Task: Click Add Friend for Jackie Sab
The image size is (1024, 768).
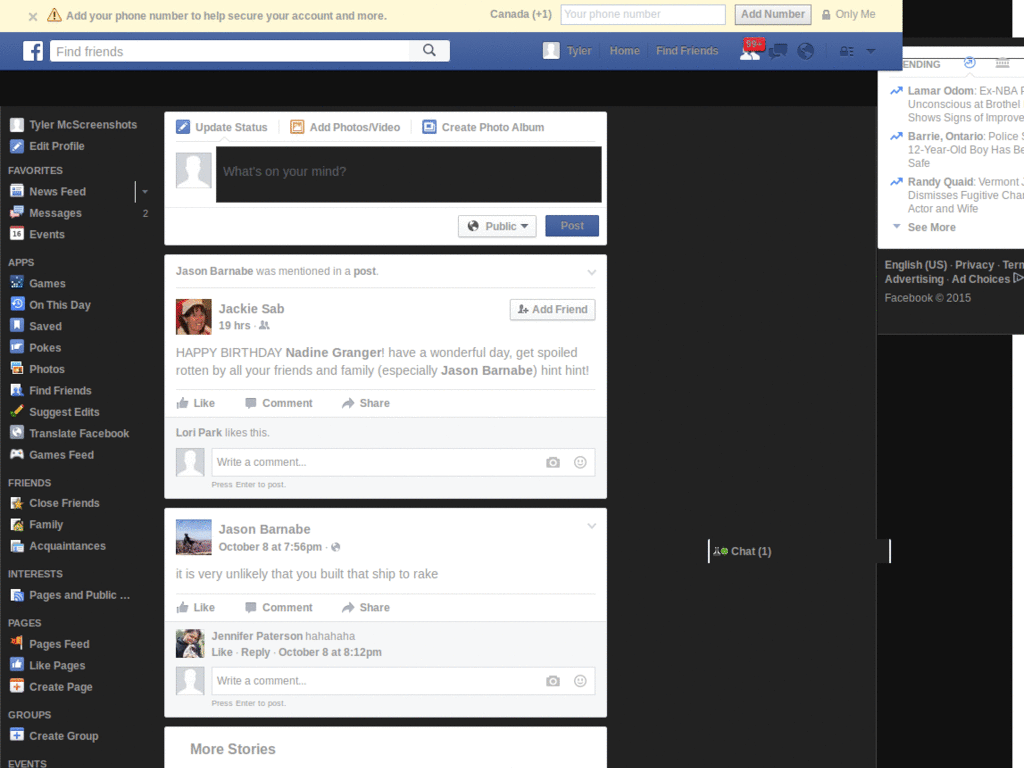Action: coord(552,310)
